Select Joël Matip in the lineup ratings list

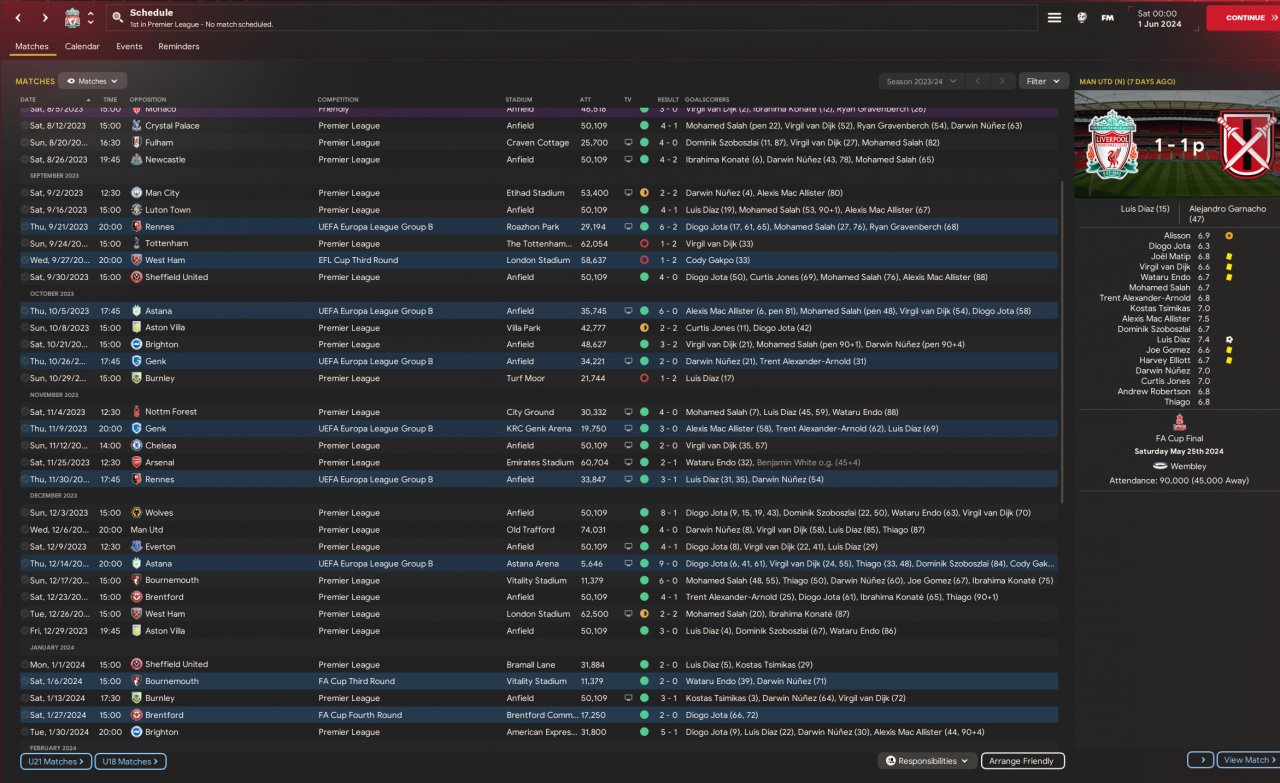click(1169, 257)
